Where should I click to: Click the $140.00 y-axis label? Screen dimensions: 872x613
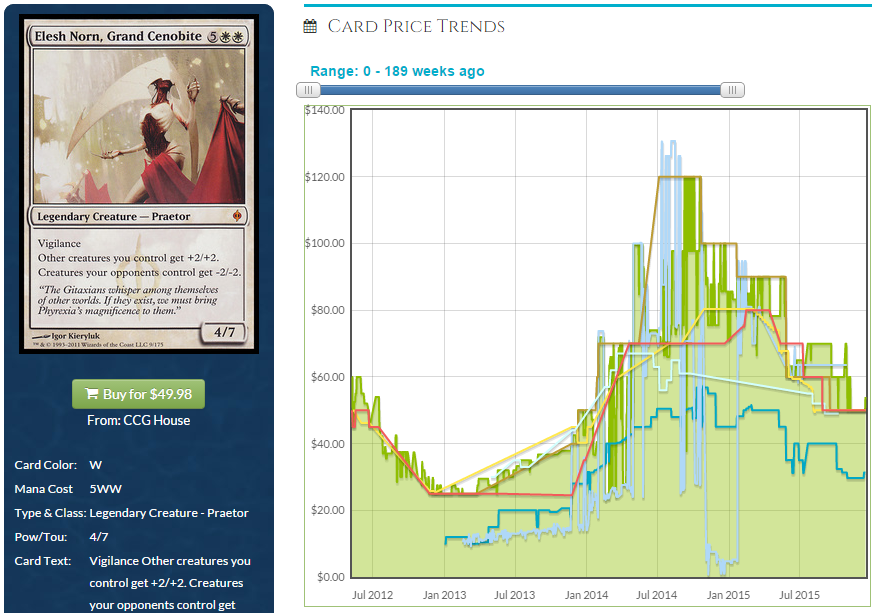pos(325,110)
